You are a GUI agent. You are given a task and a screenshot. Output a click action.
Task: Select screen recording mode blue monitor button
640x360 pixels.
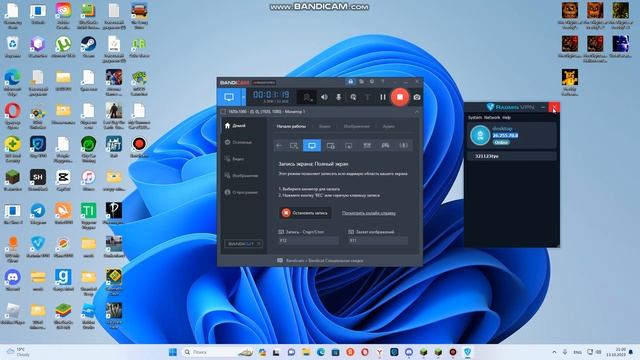229,97
